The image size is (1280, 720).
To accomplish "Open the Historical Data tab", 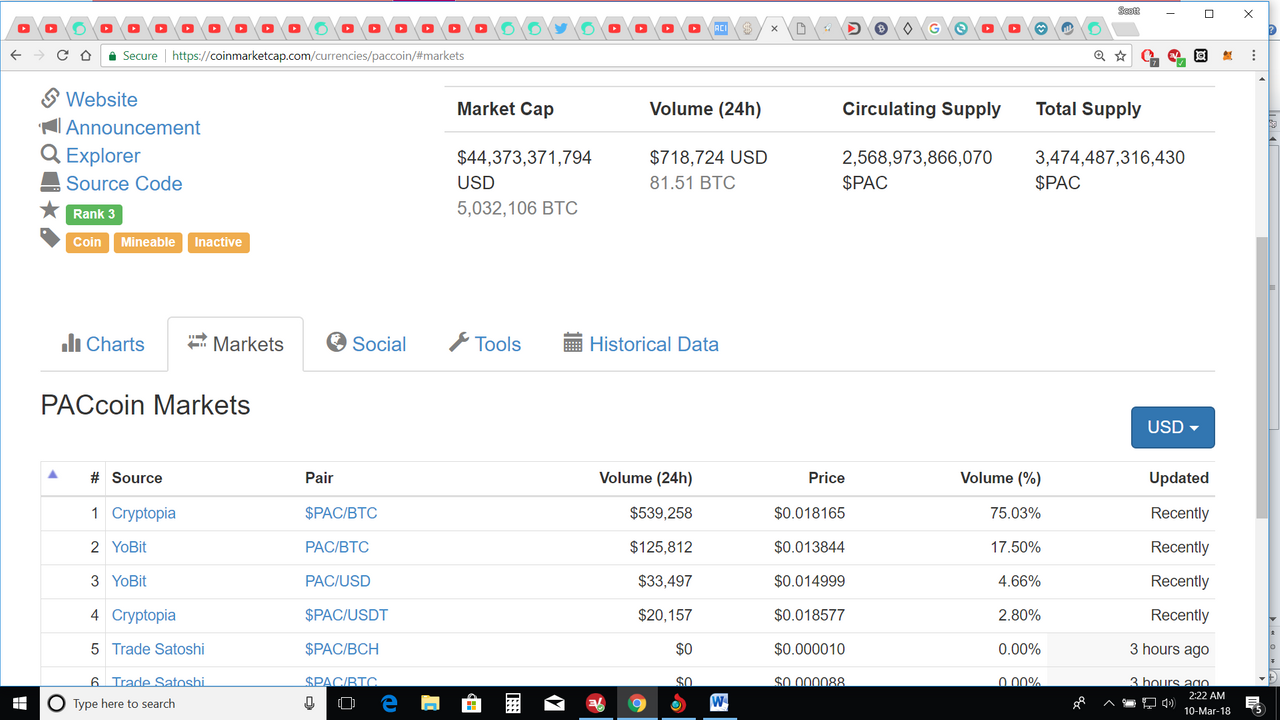I will pos(641,344).
